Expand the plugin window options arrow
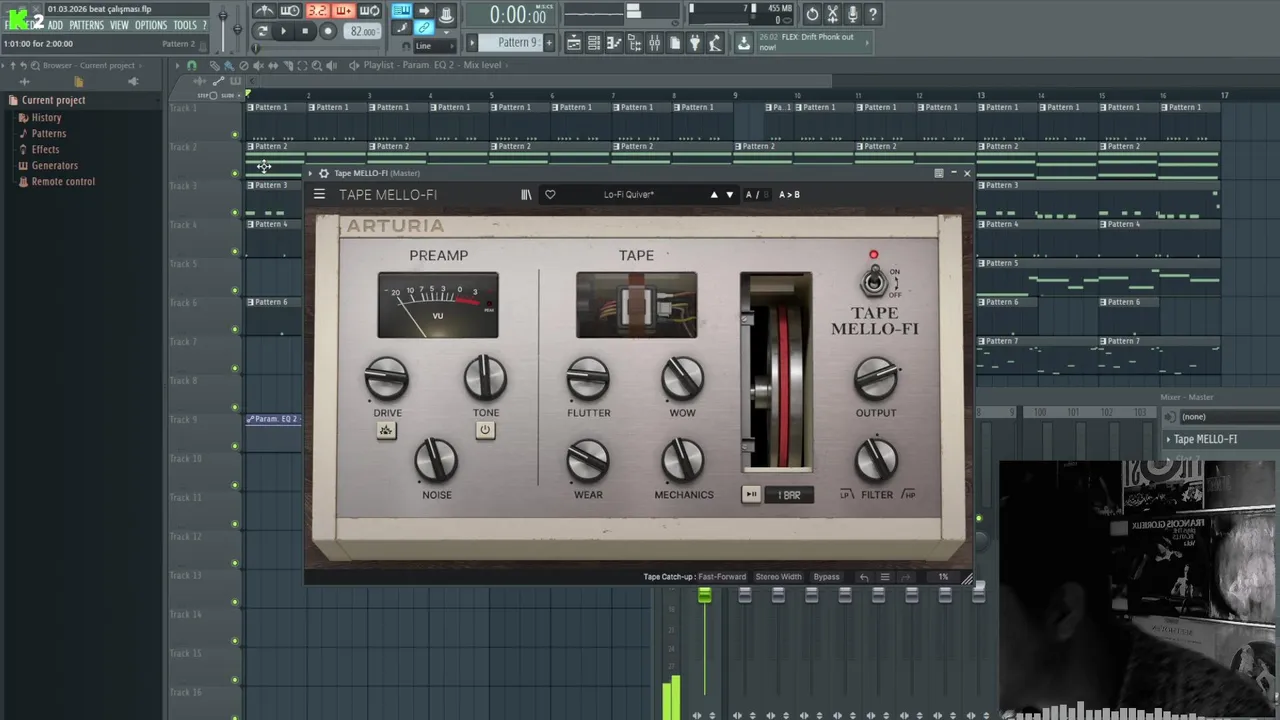 (x=310, y=173)
